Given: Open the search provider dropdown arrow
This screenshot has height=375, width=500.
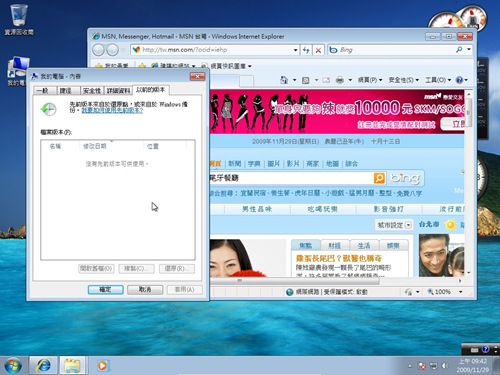Looking at the screenshot, I should click(469, 50).
